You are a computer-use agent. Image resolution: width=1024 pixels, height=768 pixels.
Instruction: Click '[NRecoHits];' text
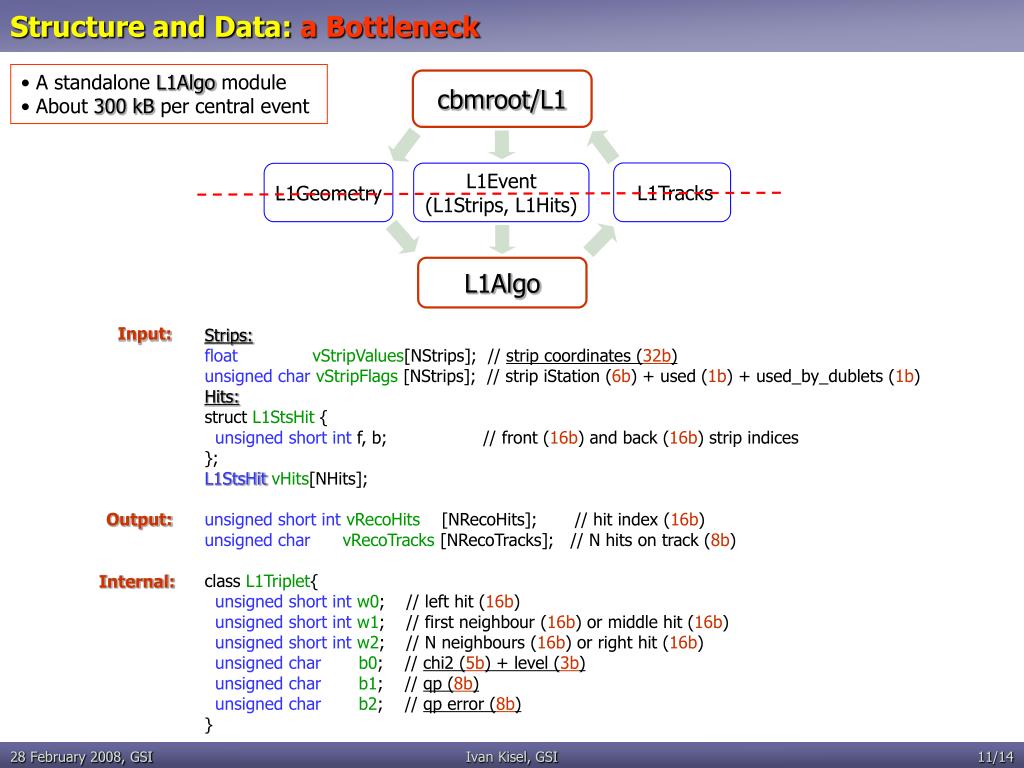489,520
